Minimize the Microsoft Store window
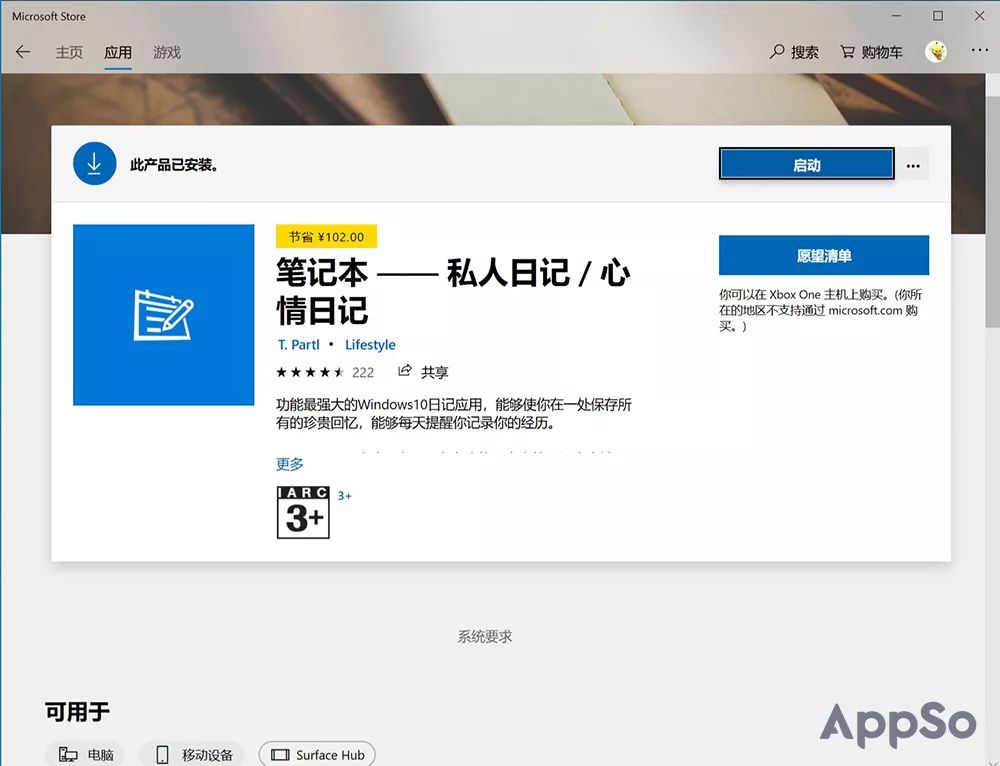The image size is (1000, 766). tap(896, 16)
